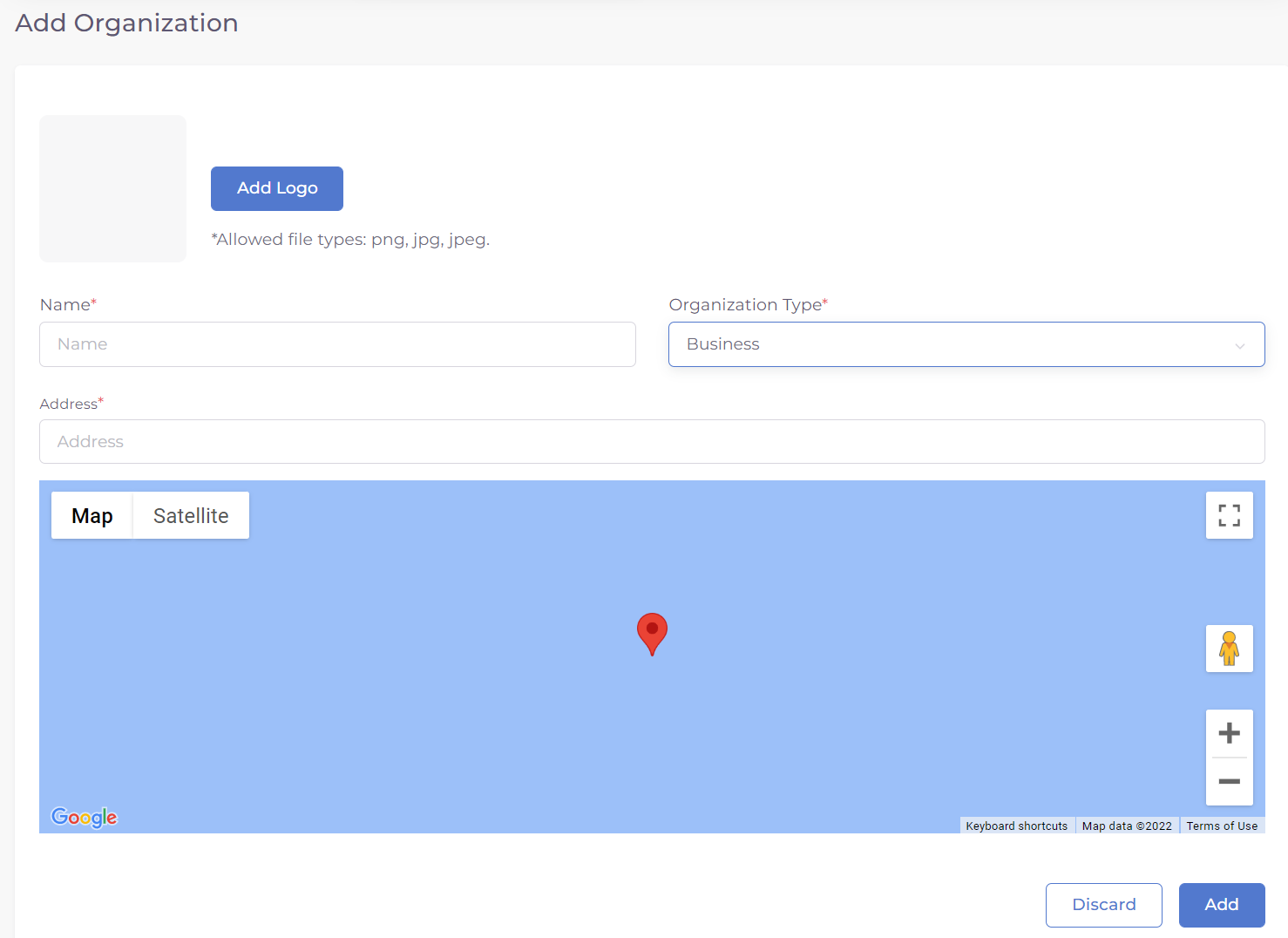Toggle fullscreen view on the map
The width and height of the screenshot is (1288, 938).
click(1229, 515)
